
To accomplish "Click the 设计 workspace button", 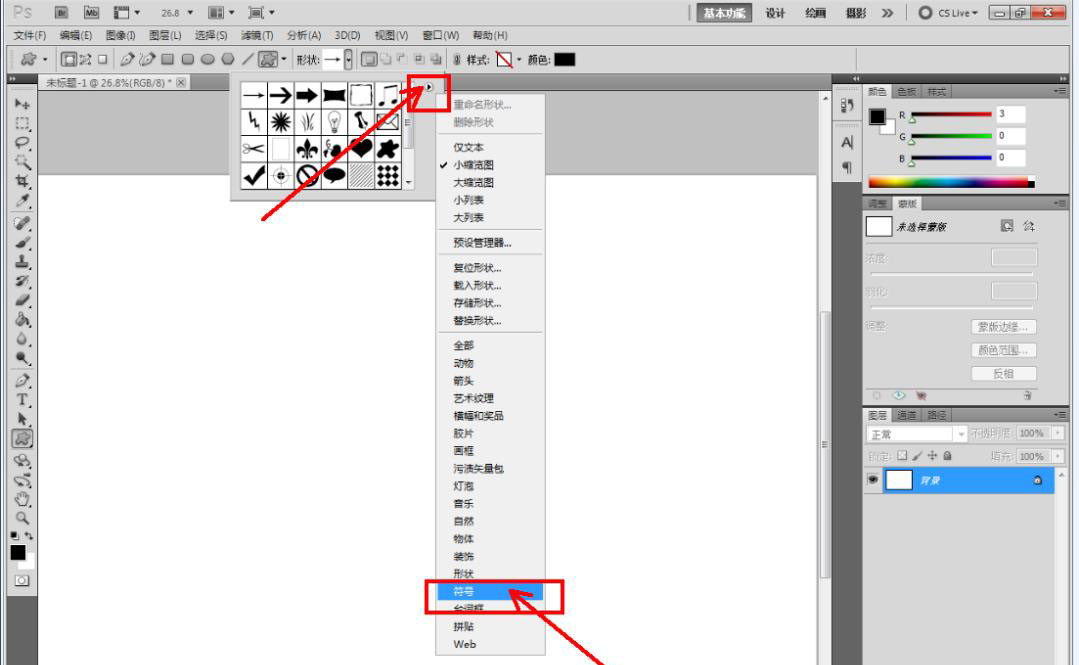I will pos(776,12).
